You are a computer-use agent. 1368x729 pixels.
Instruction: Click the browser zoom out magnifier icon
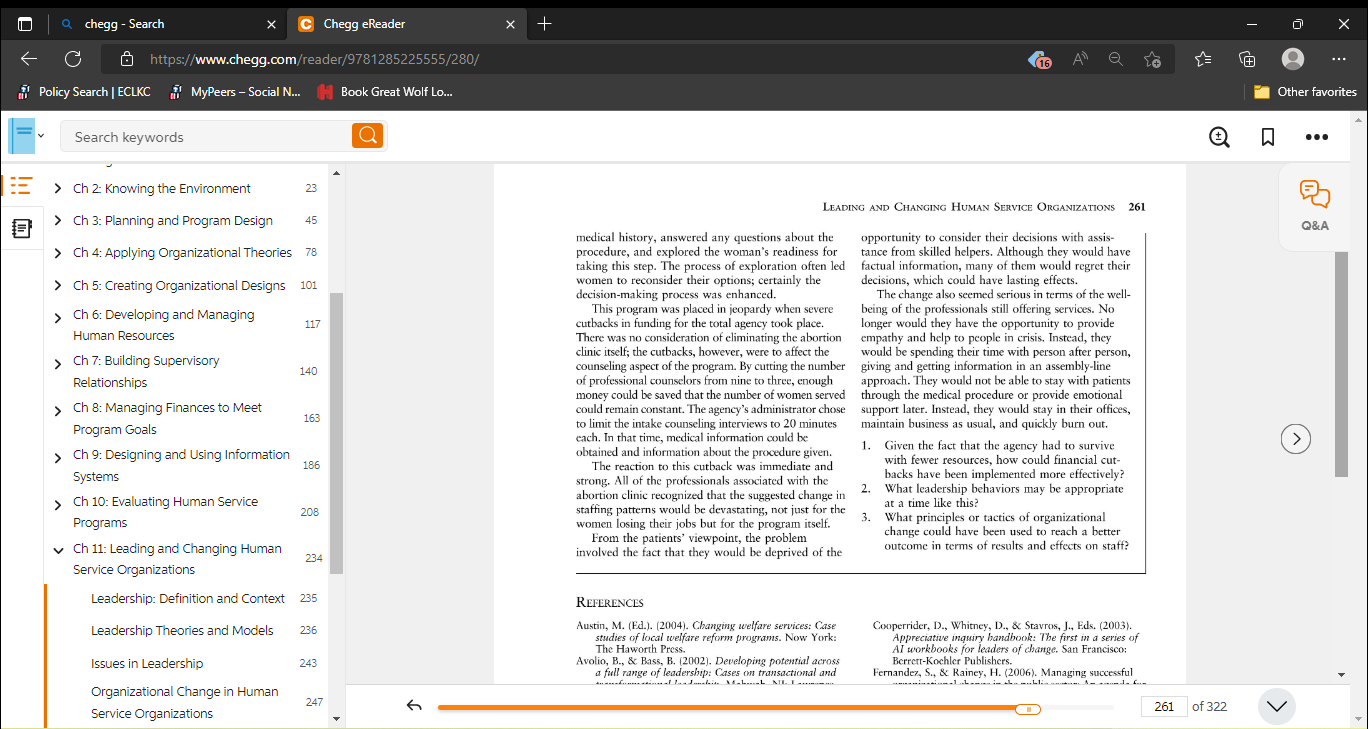1116,59
